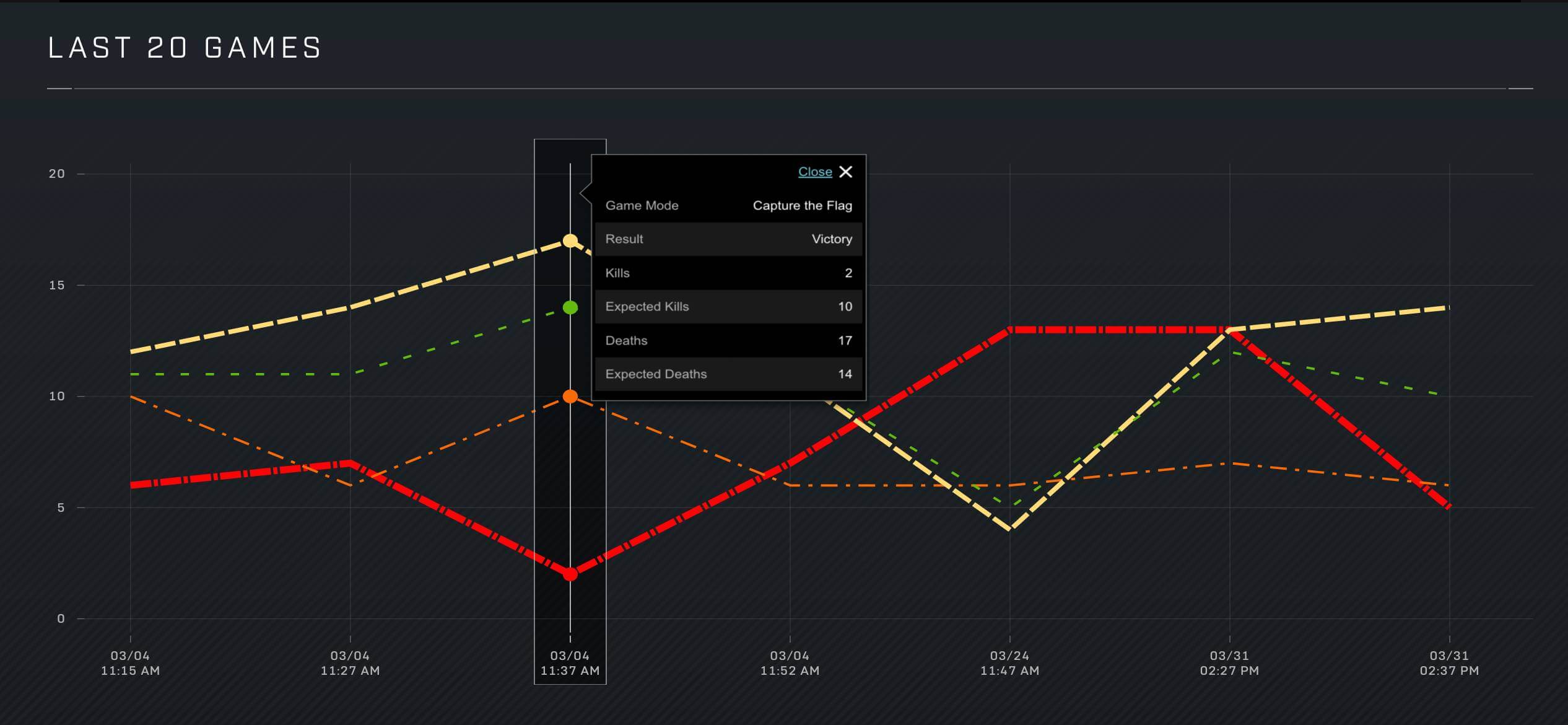Expand details for the Kills row
The width and height of the screenshot is (1568, 725).
pyautogui.click(x=729, y=273)
